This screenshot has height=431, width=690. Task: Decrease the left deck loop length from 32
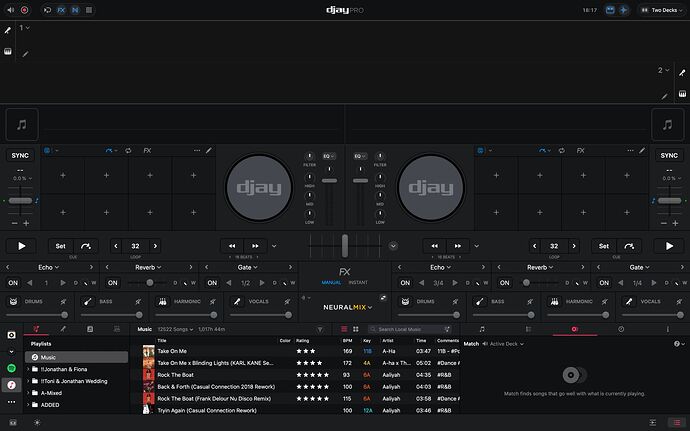click(116, 246)
